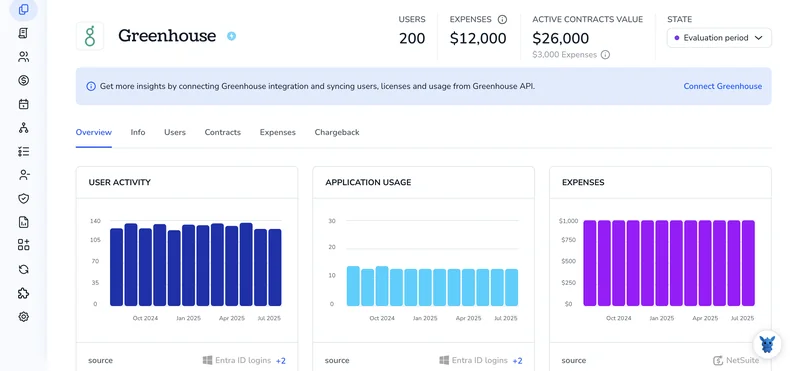The image size is (800, 371).
Task: Open the Chargeback tab
Action: 337,132
